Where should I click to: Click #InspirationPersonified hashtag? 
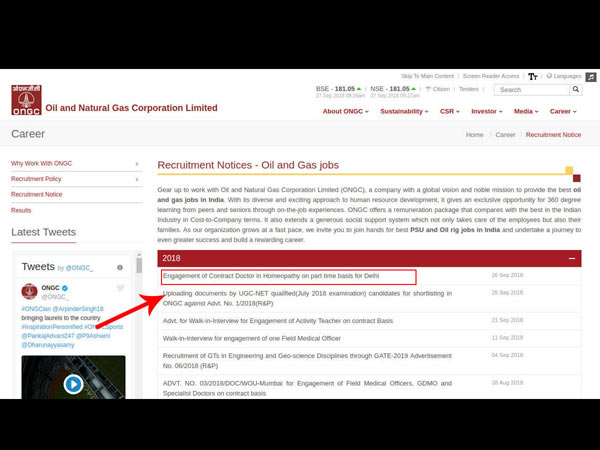point(52,327)
